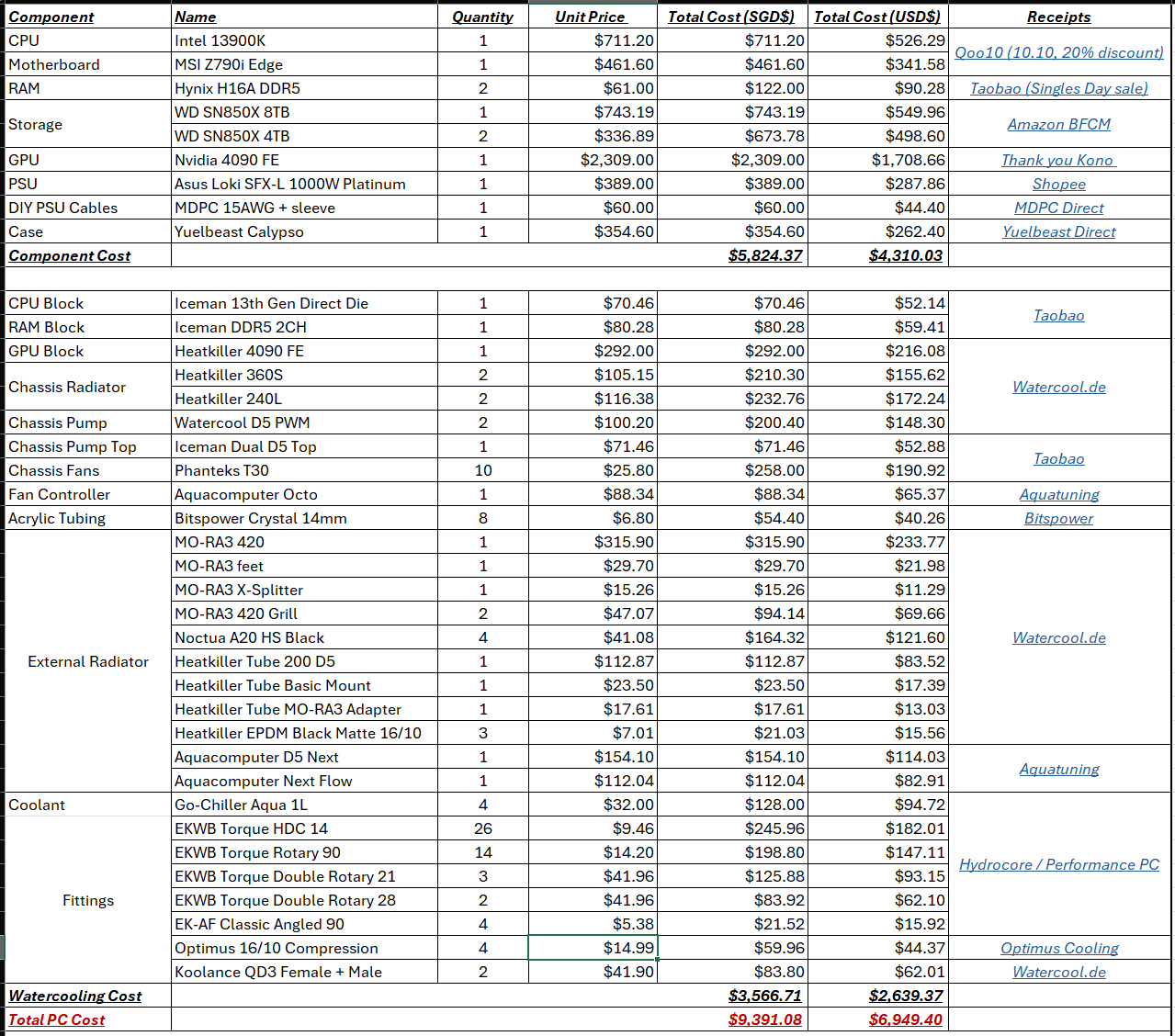Select the 'Watercooling Cost' label cell
The image size is (1175, 1036).
88,996
